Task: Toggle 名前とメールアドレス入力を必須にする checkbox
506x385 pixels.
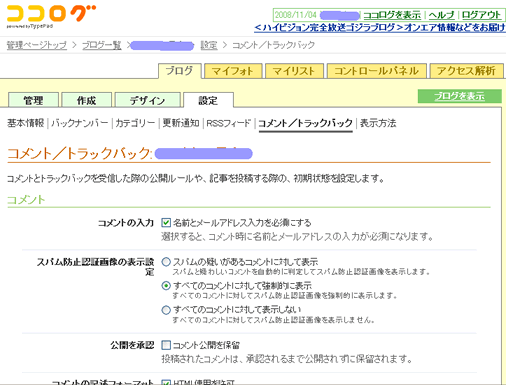Action: [166, 222]
